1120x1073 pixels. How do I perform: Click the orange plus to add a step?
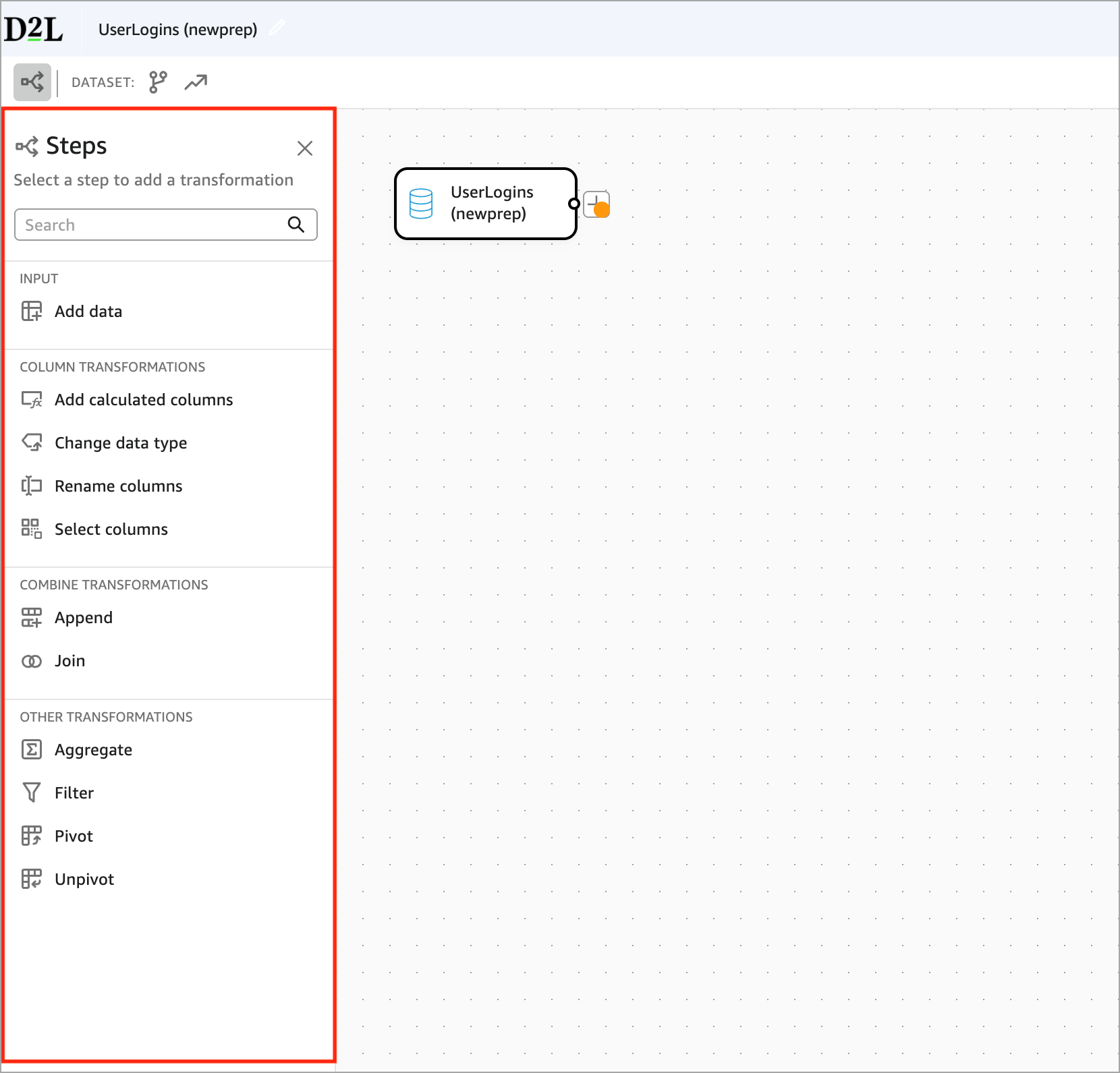[x=596, y=204]
